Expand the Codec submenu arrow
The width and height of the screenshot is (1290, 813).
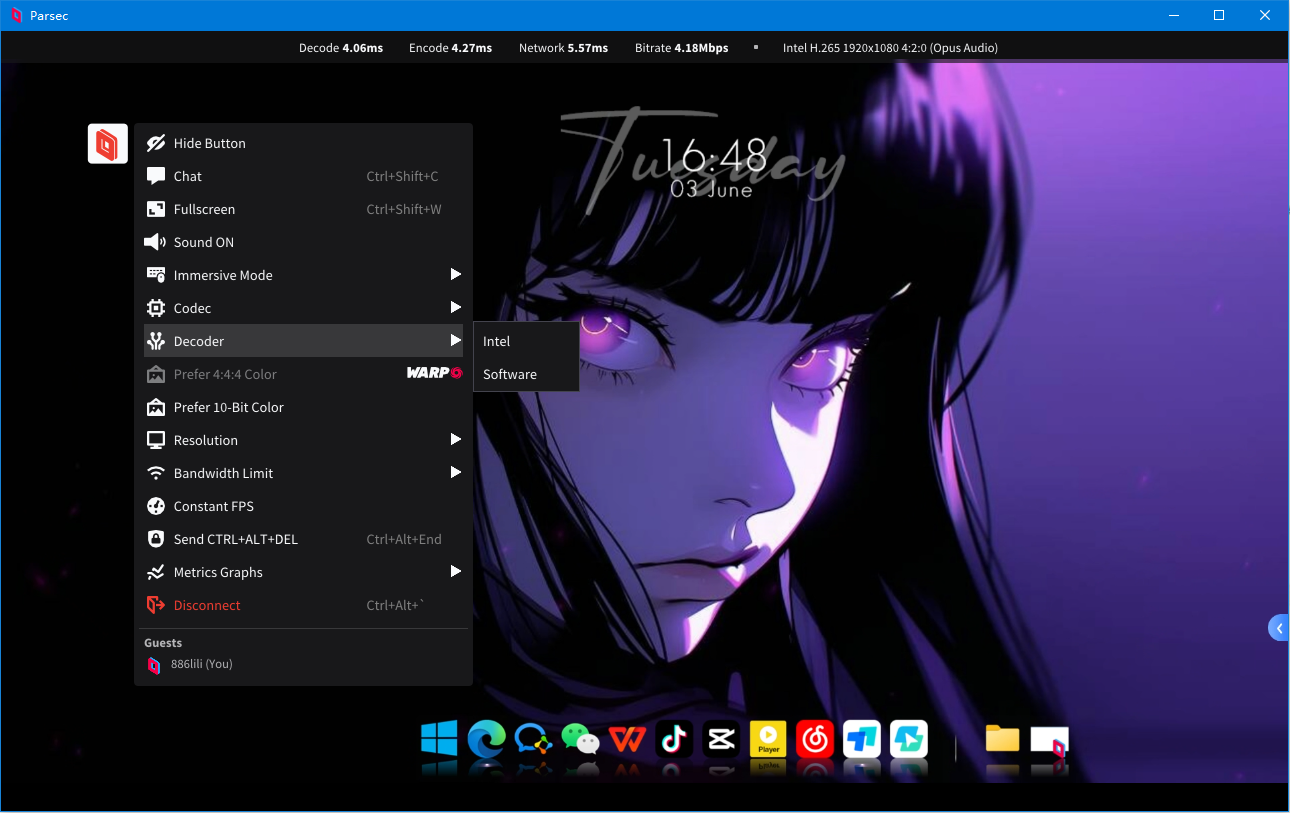(x=455, y=307)
